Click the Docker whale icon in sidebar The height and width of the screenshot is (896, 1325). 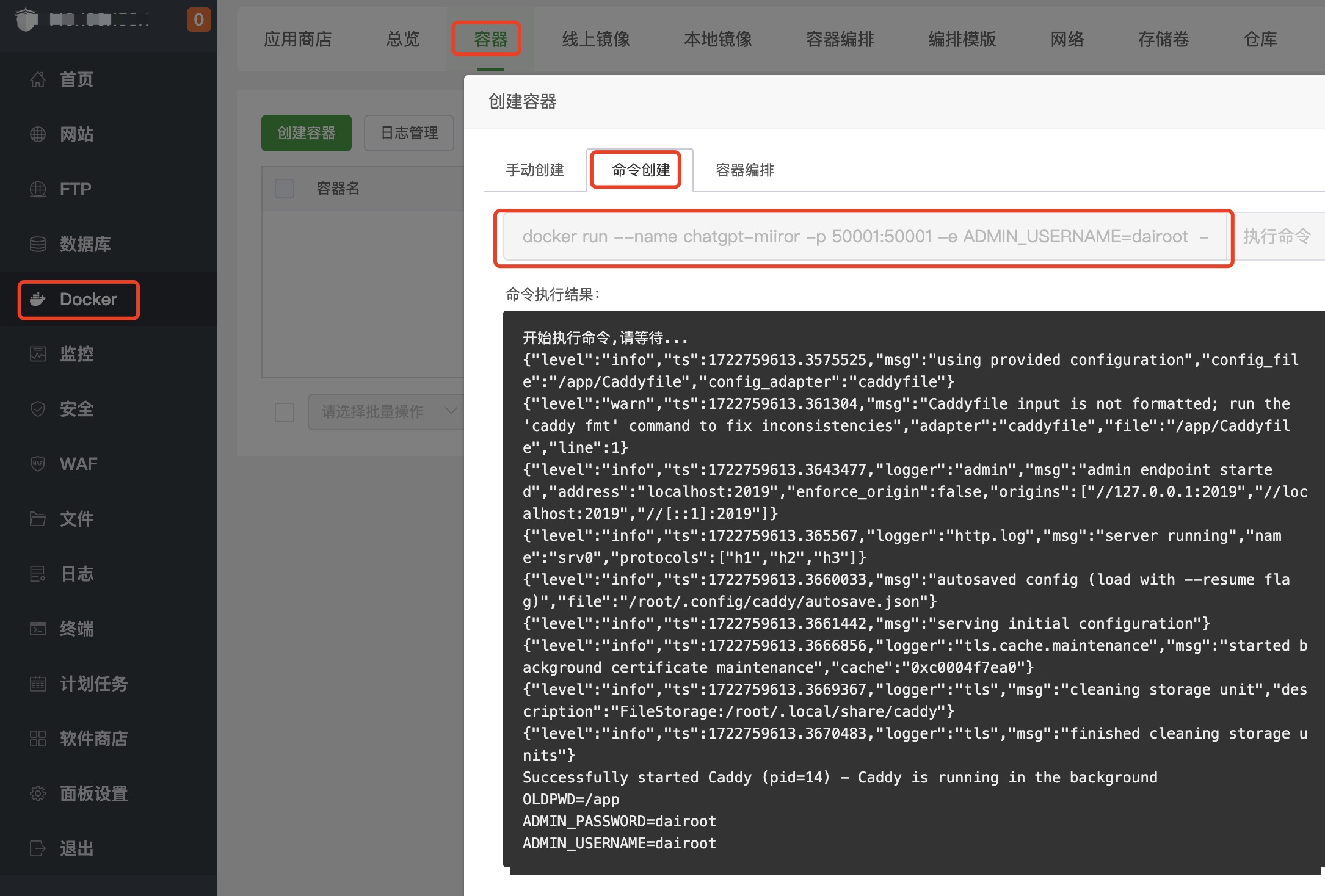(38, 299)
